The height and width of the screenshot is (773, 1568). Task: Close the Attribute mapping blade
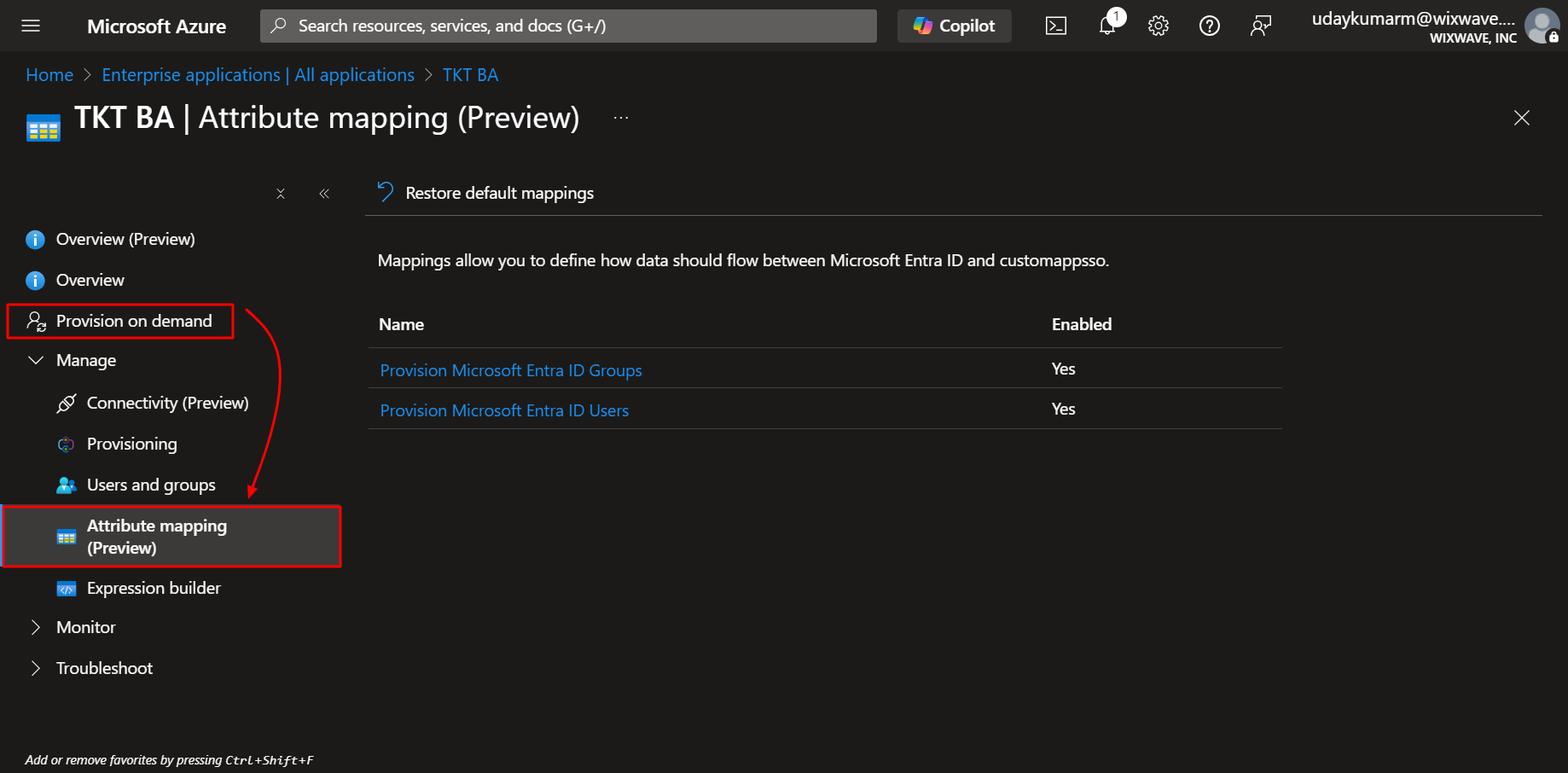pyautogui.click(x=1522, y=118)
